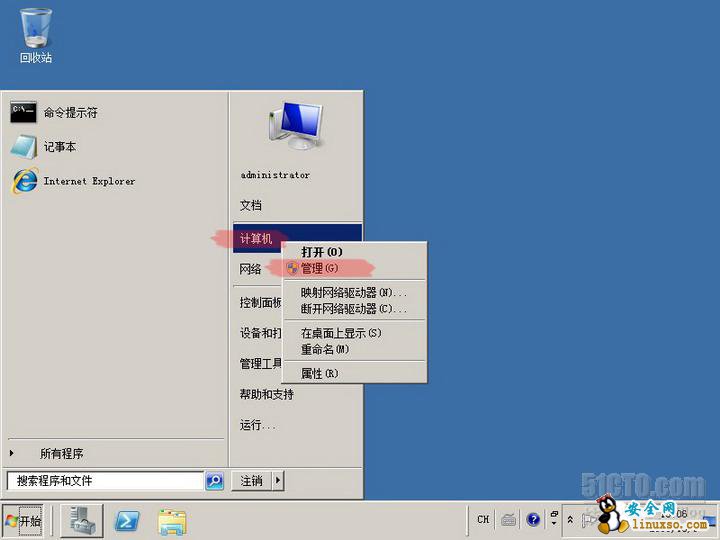Click the blue help icon in language bar
720x540 pixels.
pos(533,520)
